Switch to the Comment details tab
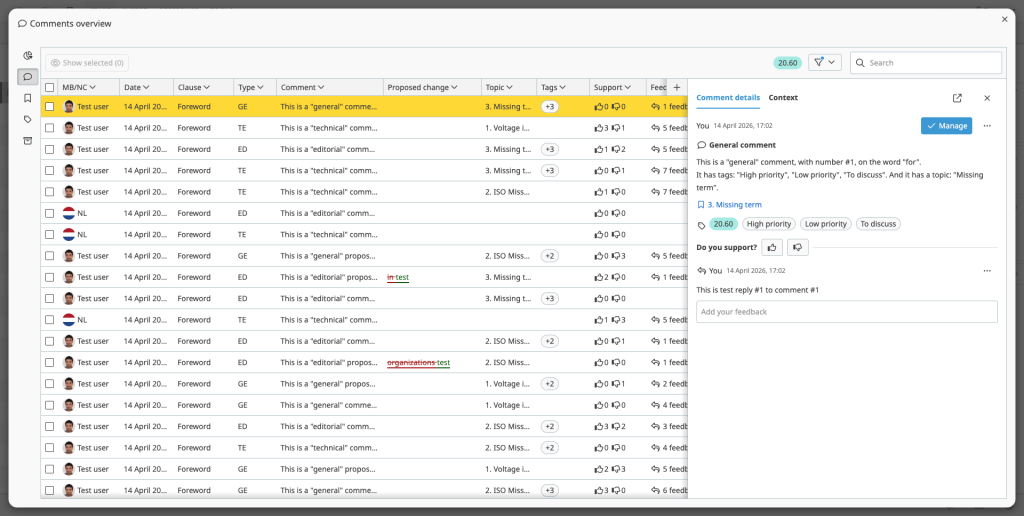Image resolution: width=1024 pixels, height=516 pixels. 728,97
